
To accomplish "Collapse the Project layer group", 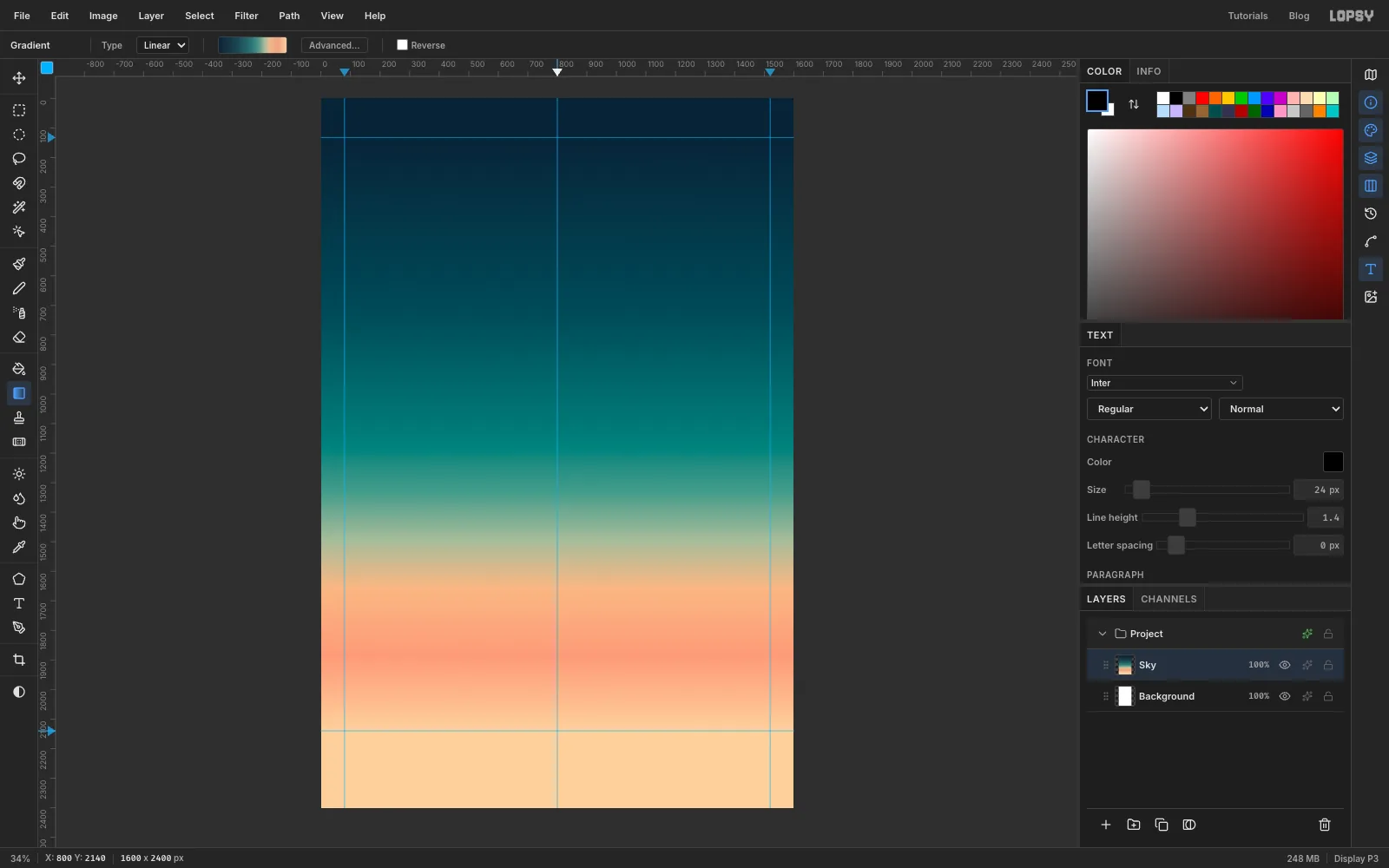I will tap(1103, 634).
